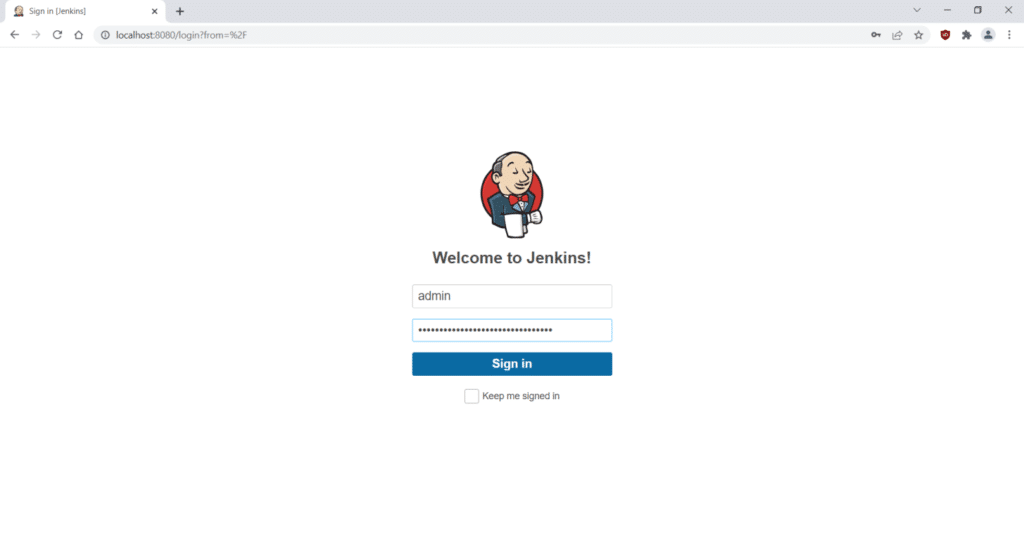Viewport: 1024px width, 549px height.
Task: Open saved passwords key icon
Action: point(876,35)
